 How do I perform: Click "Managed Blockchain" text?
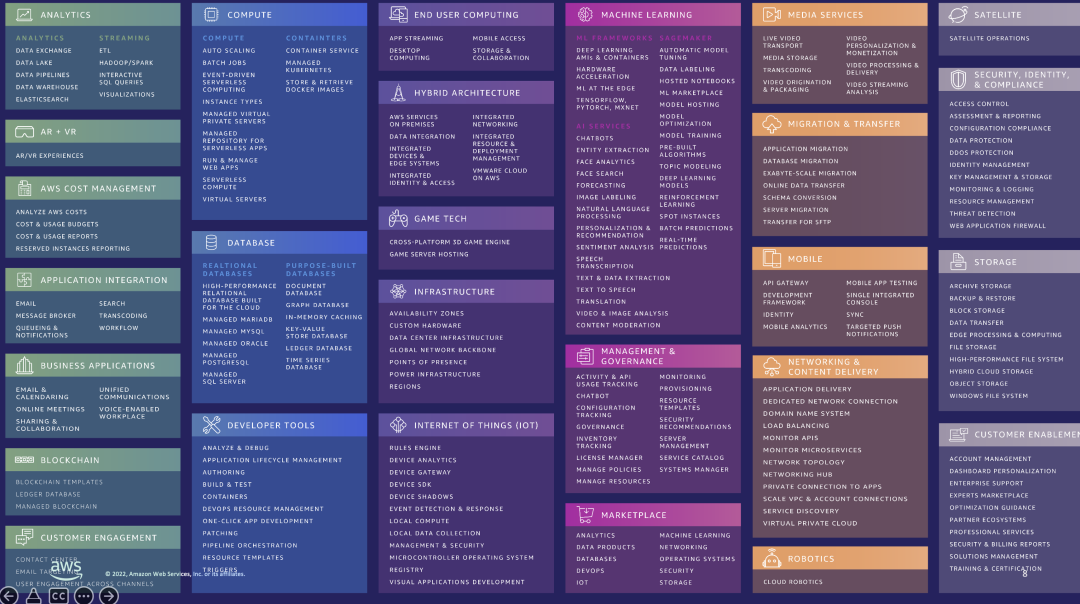pyautogui.click(x=56, y=506)
